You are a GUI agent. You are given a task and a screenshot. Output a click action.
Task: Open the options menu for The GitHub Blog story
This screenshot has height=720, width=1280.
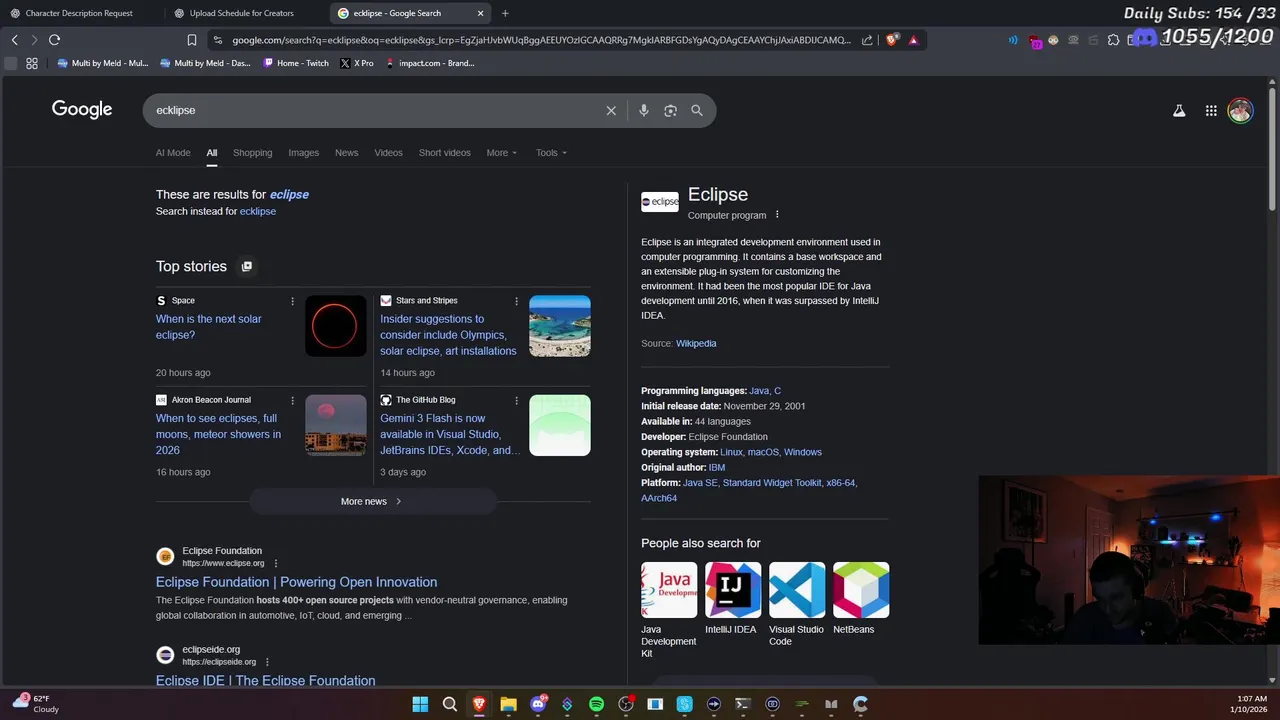pos(516,400)
